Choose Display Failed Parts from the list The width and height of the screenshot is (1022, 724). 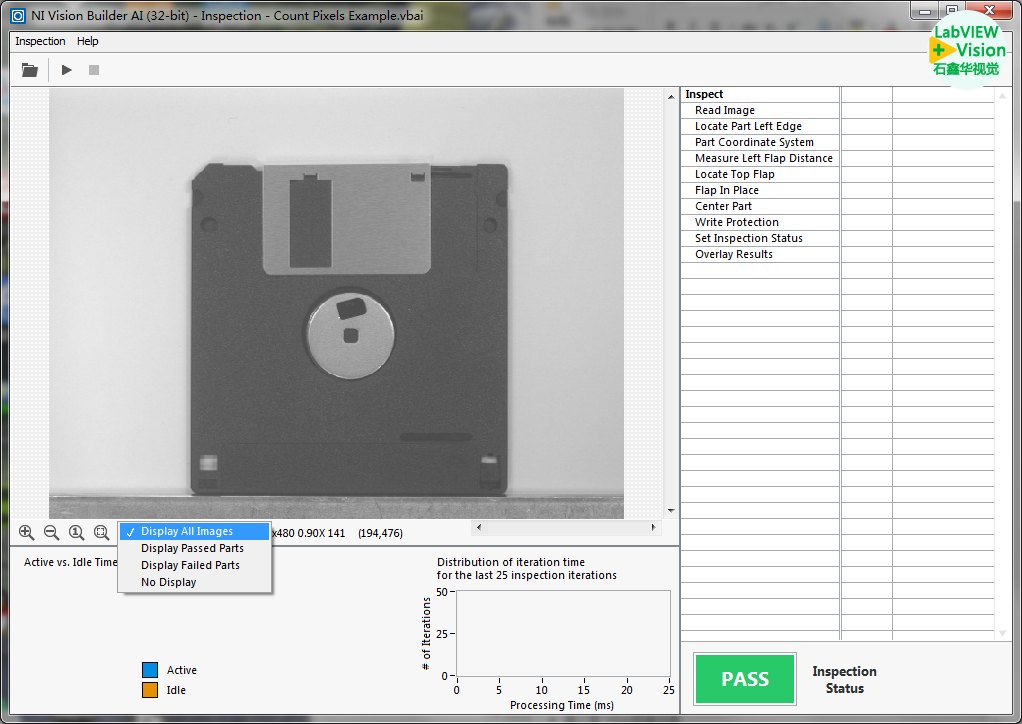tap(190, 565)
